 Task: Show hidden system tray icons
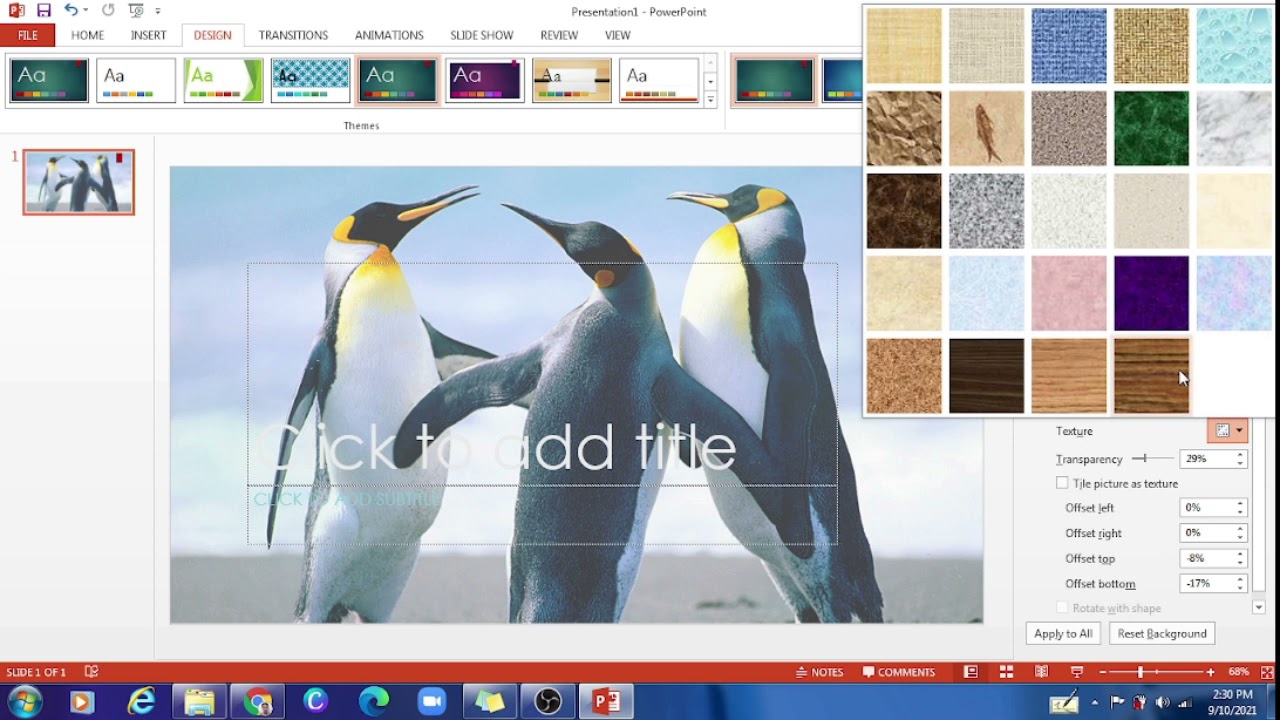tap(1095, 702)
